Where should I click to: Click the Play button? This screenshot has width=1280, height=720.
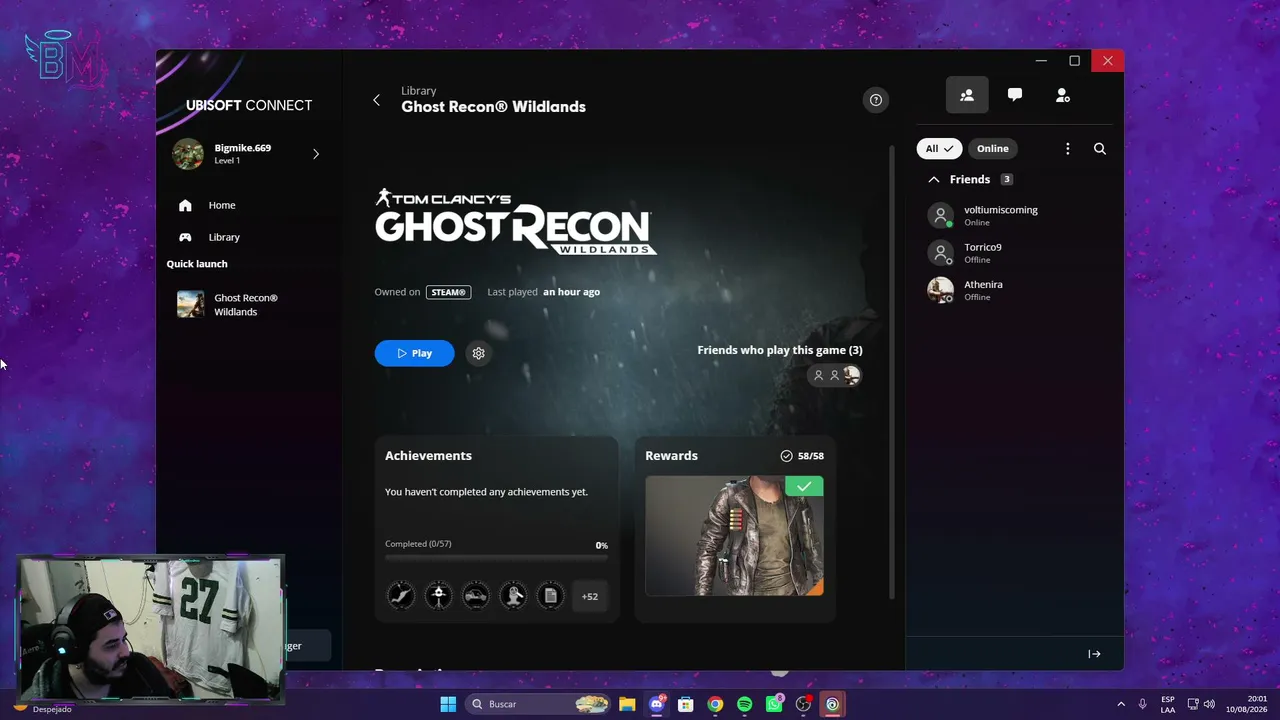(x=414, y=353)
